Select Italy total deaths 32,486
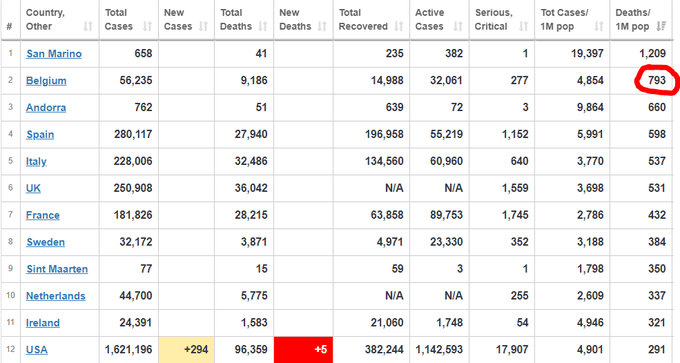 251,161
